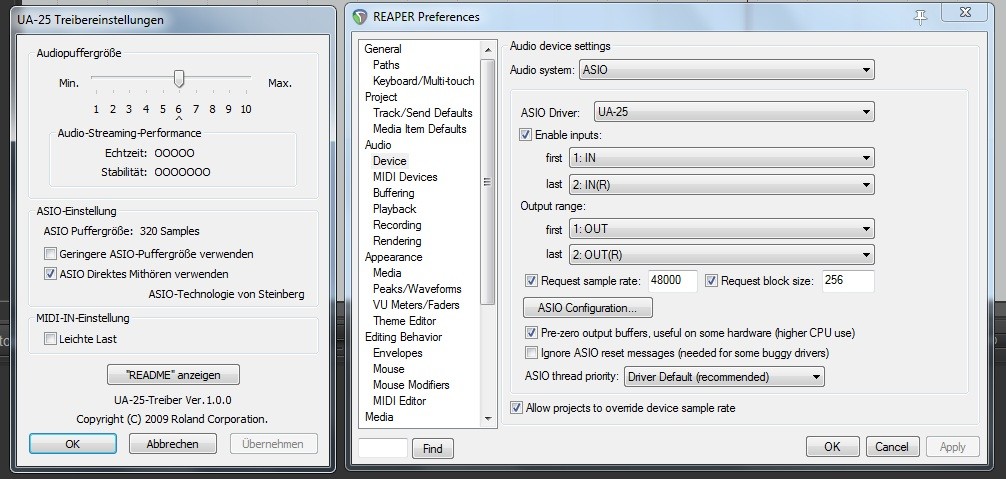This screenshot has width=1006, height=479.
Task: Click the preferences tree scrollbar down arrow
Action: pyautogui.click(x=488, y=419)
